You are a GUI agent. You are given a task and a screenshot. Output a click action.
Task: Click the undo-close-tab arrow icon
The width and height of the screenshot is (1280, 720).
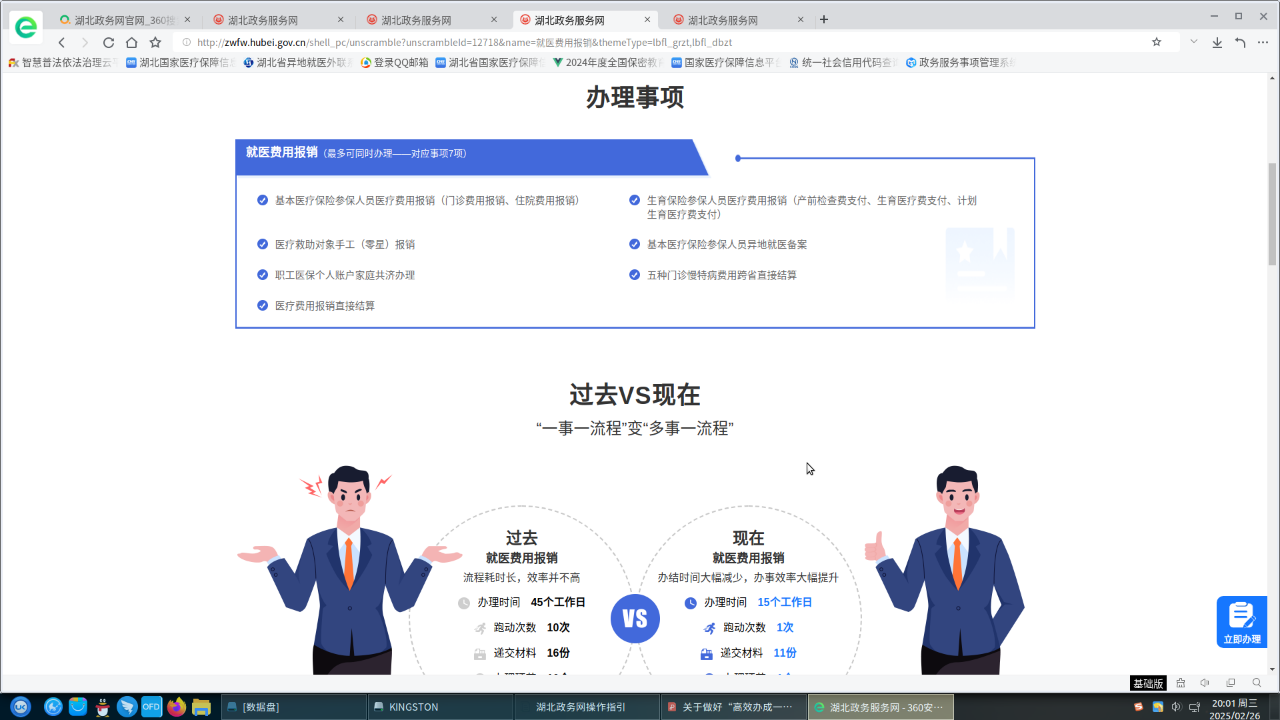pyautogui.click(x=1240, y=43)
